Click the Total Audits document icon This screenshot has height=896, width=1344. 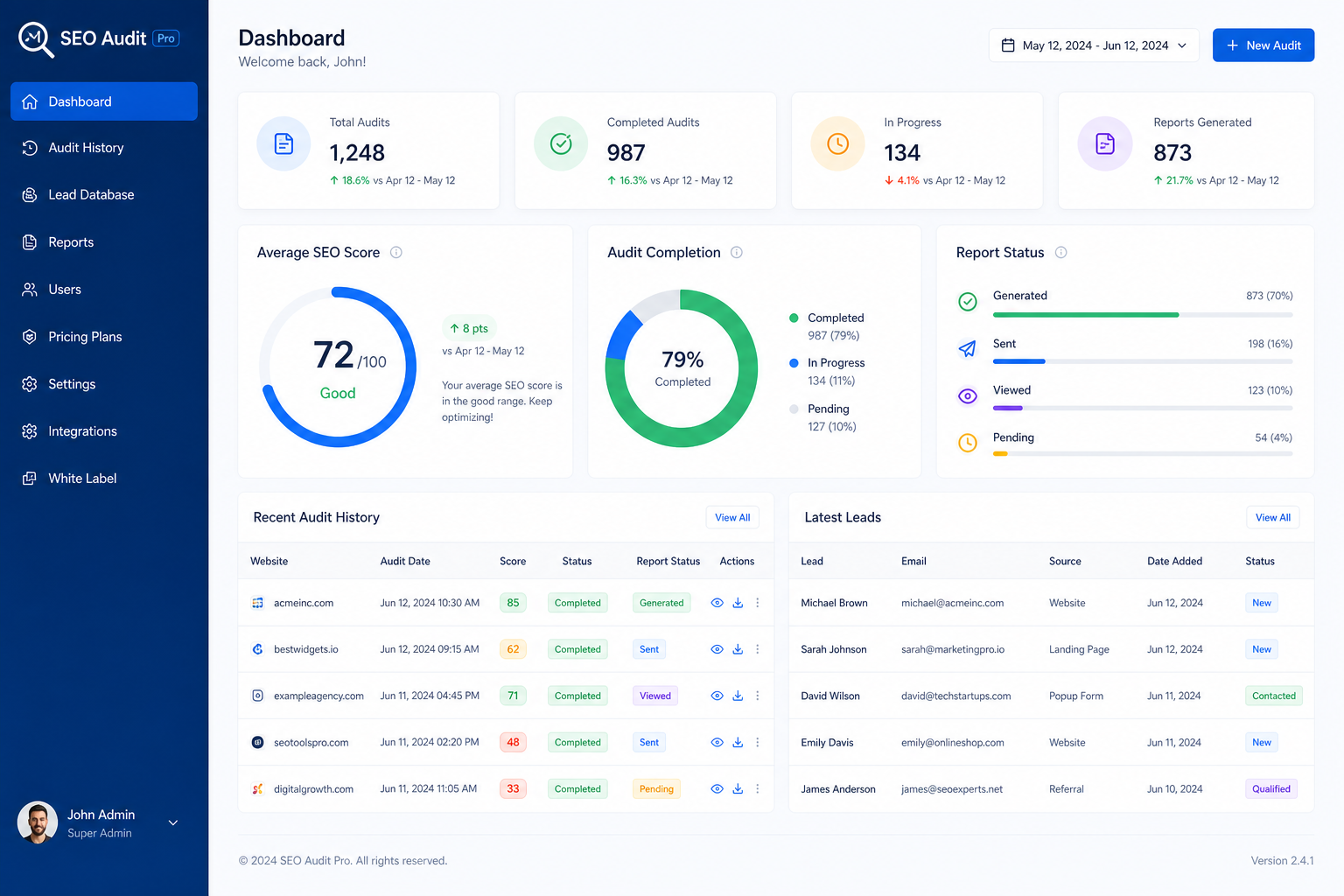pos(283,143)
